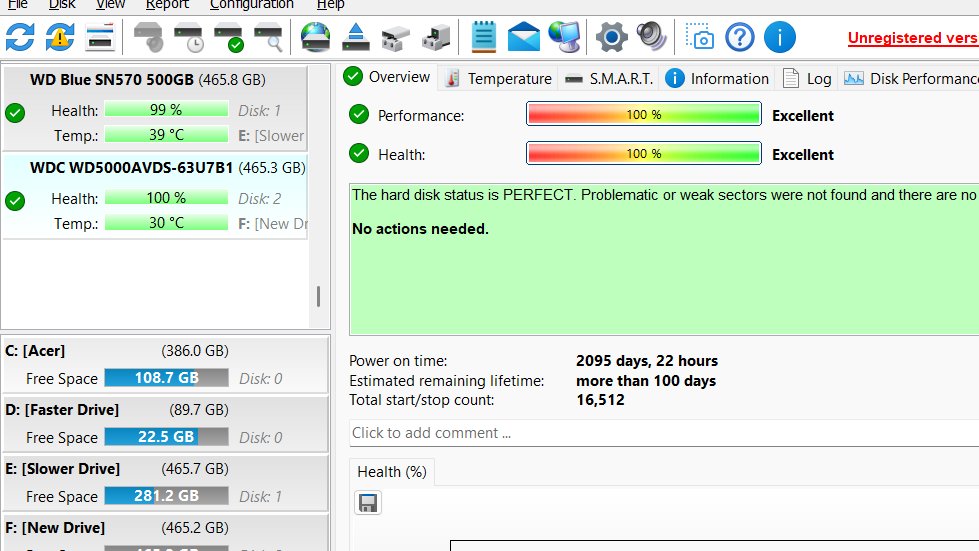Open settings with the gear icon
979x551 pixels.
tap(611, 37)
